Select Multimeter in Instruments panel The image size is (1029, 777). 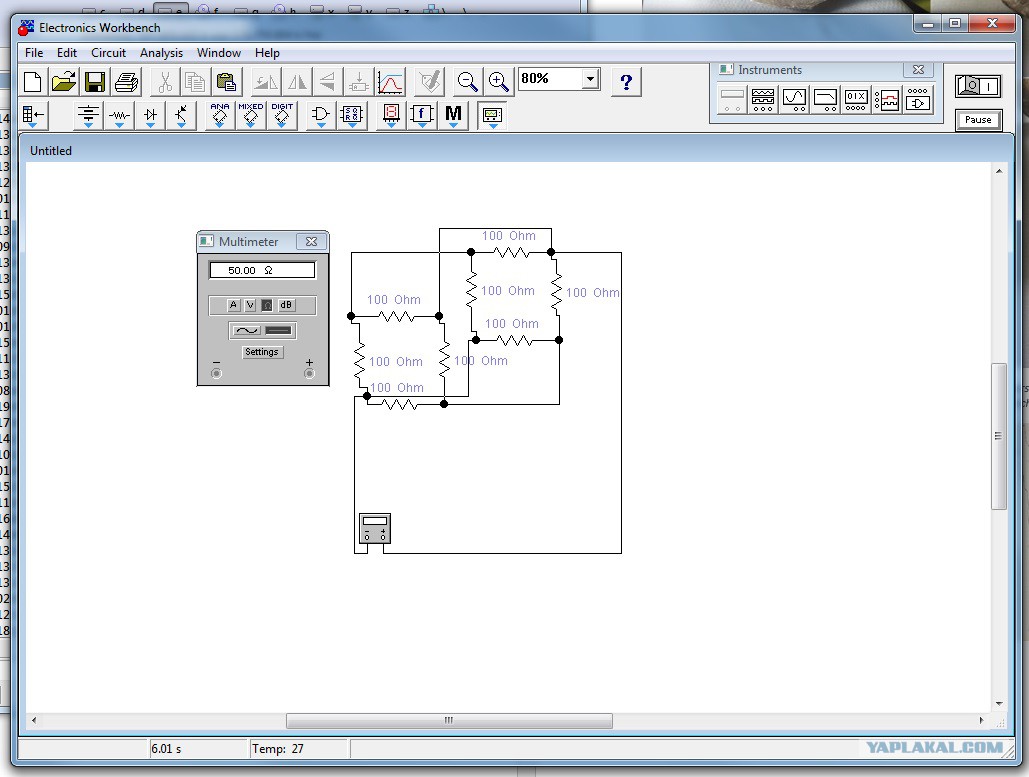pos(732,100)
